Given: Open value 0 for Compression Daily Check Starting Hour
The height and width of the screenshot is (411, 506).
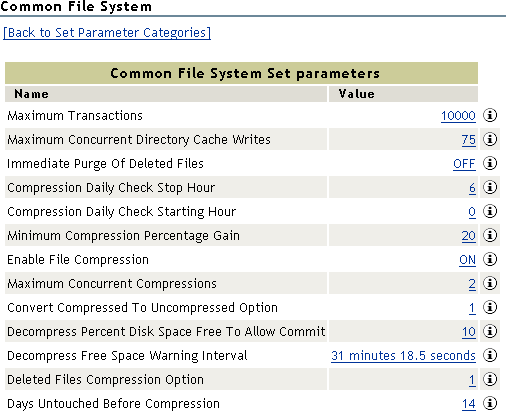Looking at the screenshot, I should tap(472, 212).
